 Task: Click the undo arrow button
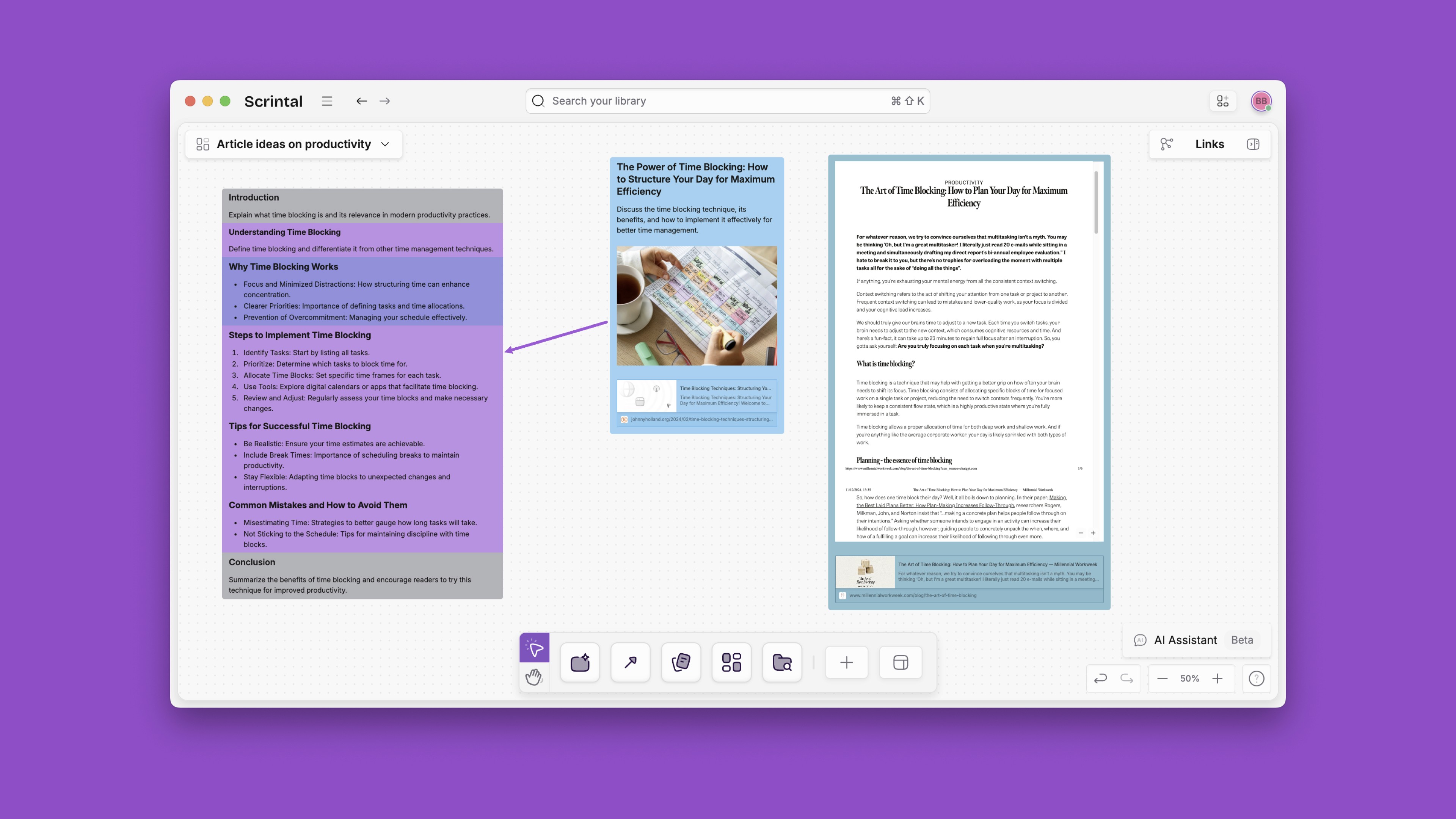[1100, 678]
